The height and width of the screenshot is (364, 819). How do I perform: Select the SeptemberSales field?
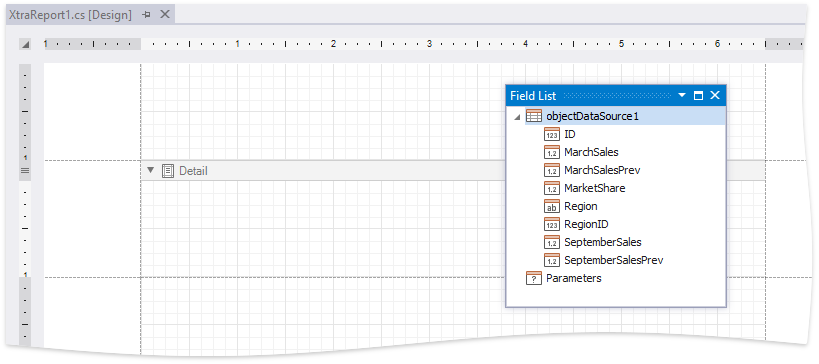[603, 242]
